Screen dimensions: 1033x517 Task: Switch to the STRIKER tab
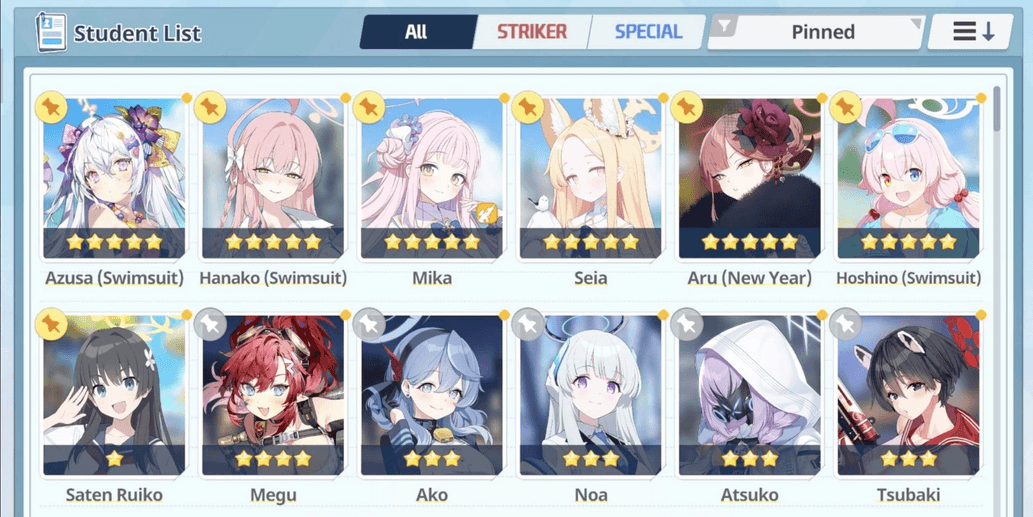point(532,32)
